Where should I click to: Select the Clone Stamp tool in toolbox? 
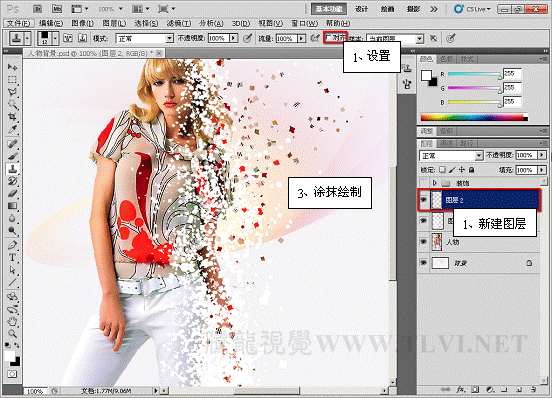click(x=12, y=169)
